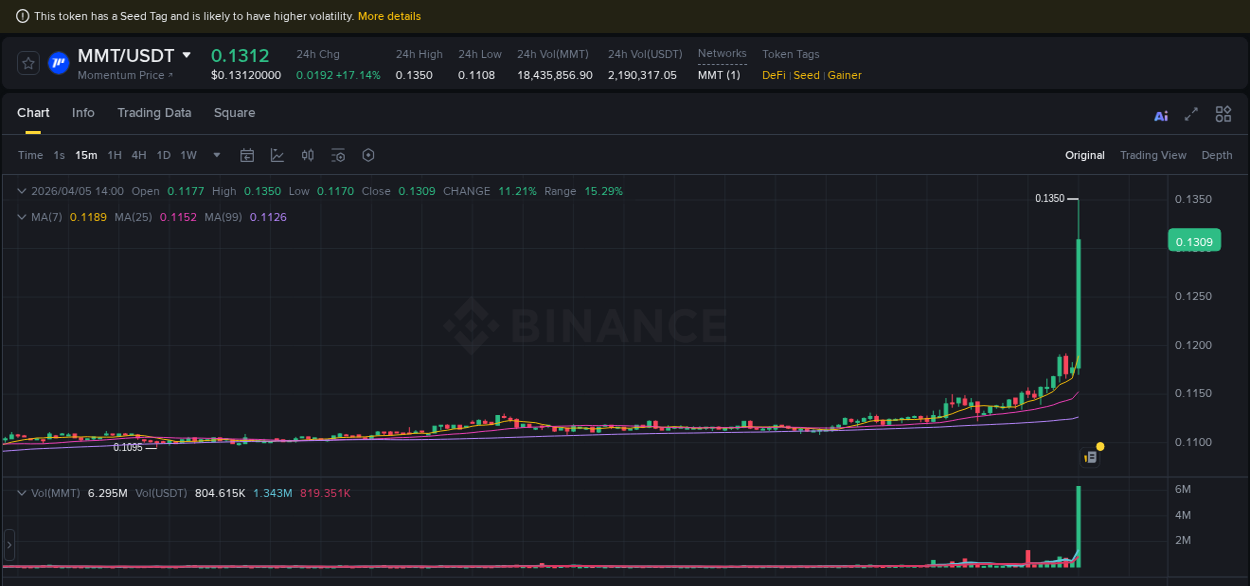Open the candlestick display options icon
Image resolution: width=1250 pixels, height=586 pixels.
(307, 155)
